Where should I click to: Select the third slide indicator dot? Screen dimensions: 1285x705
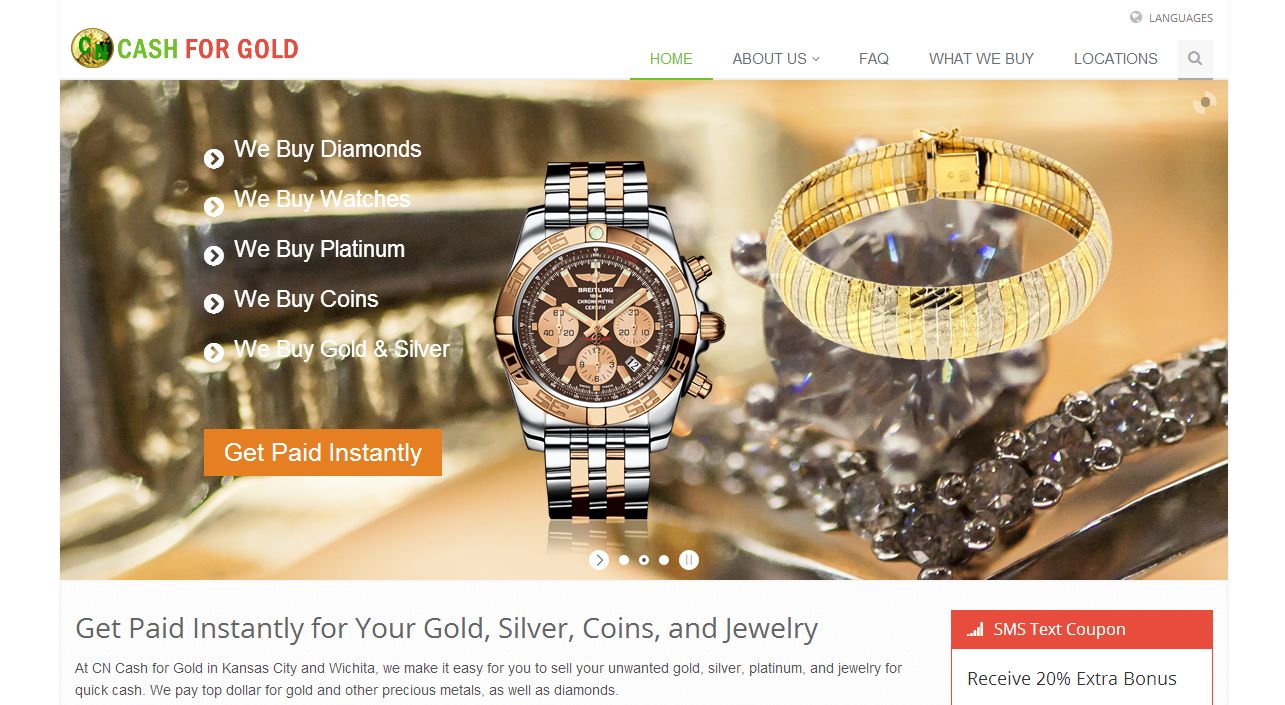coord(664,560)
